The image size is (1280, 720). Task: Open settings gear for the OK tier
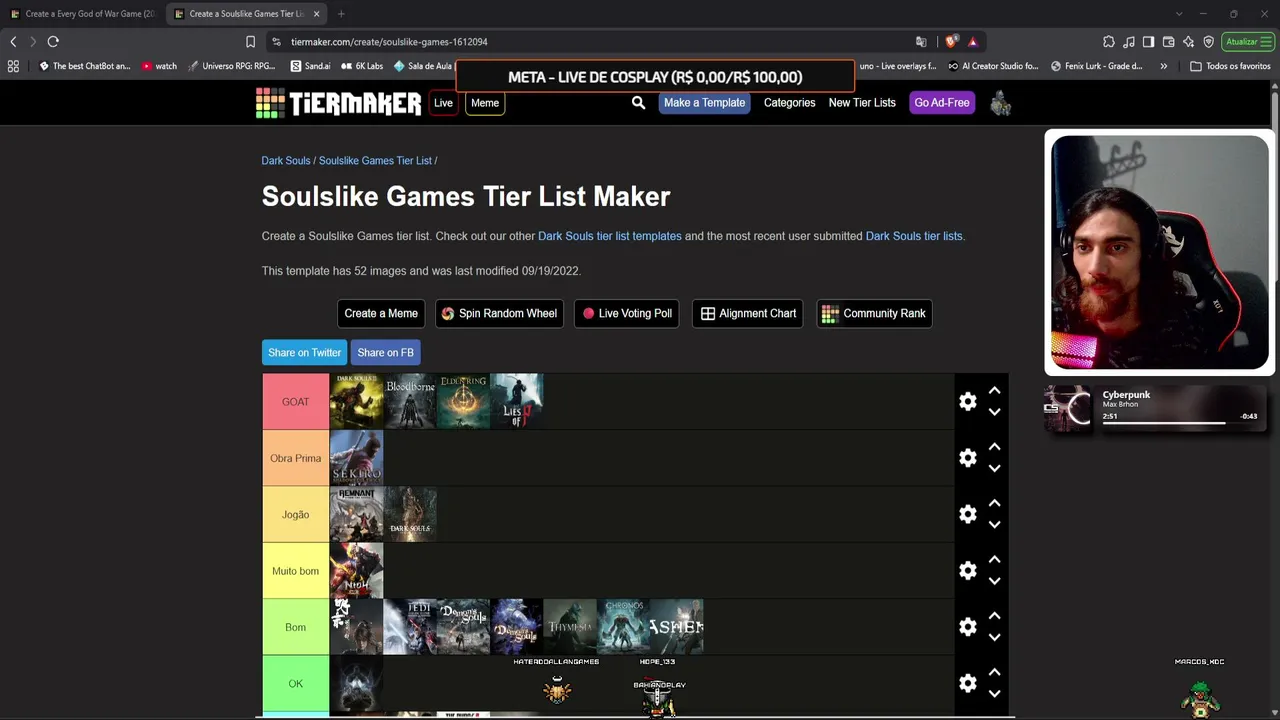pos(967,683)
